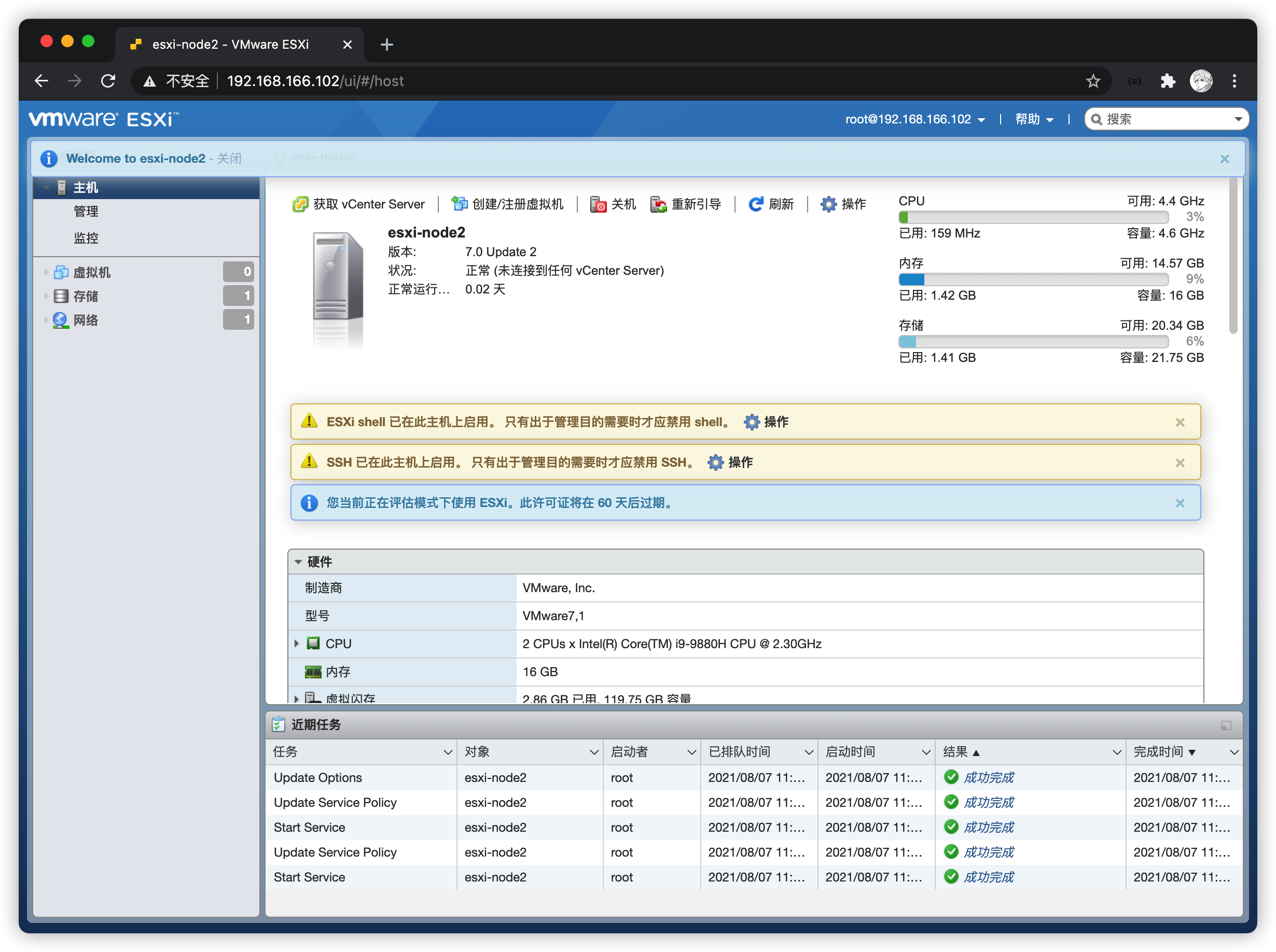
Task: Open the 操作 gear menu on toolbar
Action: 828,204
